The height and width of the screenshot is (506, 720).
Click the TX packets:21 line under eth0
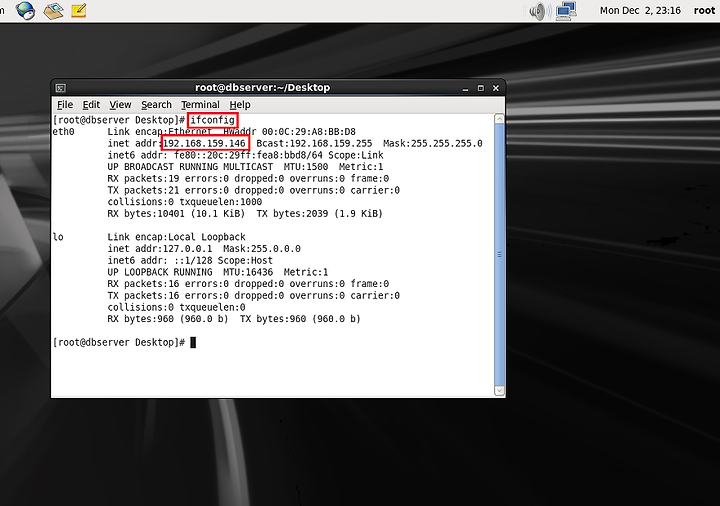253,190
